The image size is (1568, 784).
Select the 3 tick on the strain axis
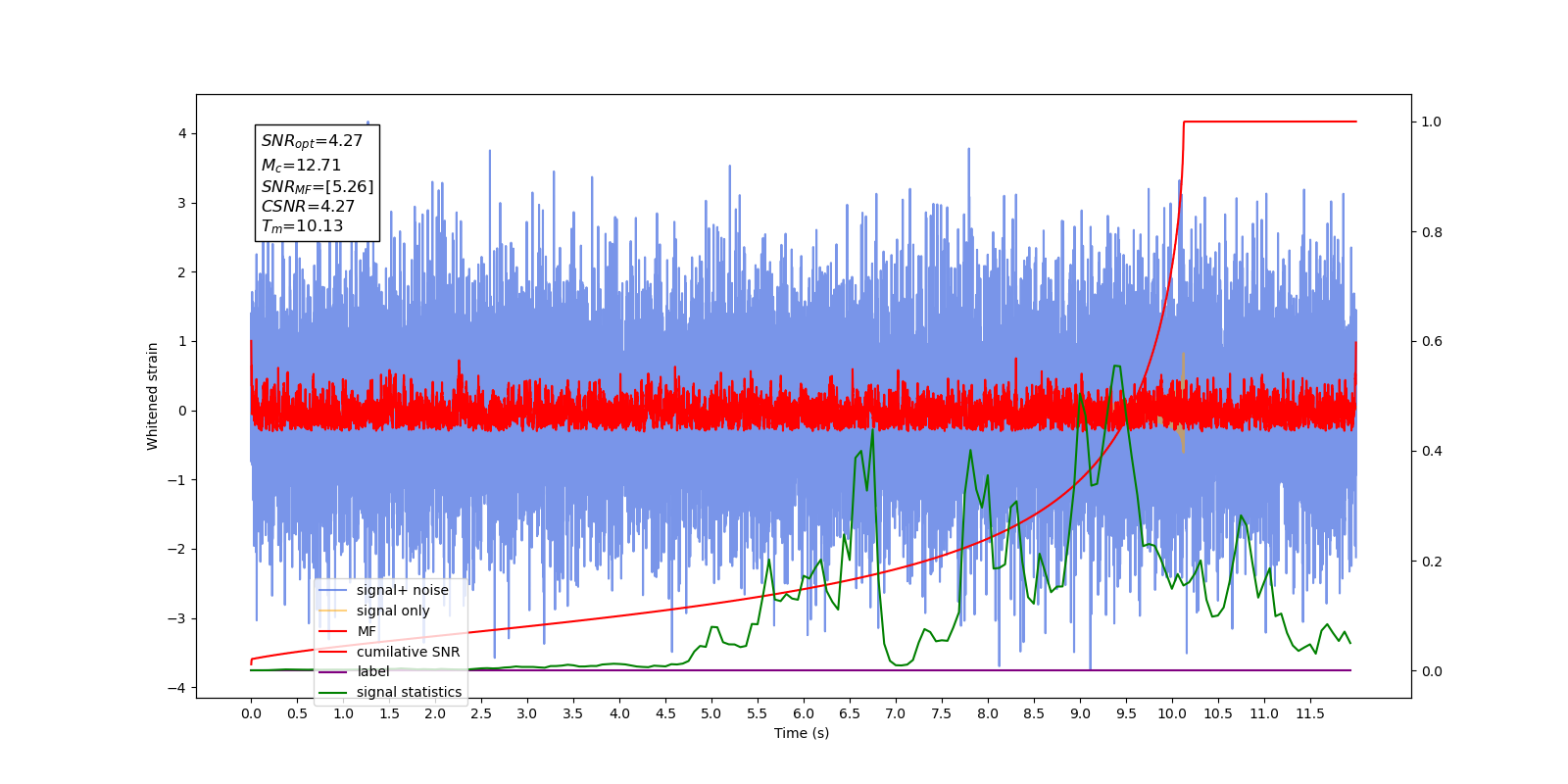click(x=181, y=203)
